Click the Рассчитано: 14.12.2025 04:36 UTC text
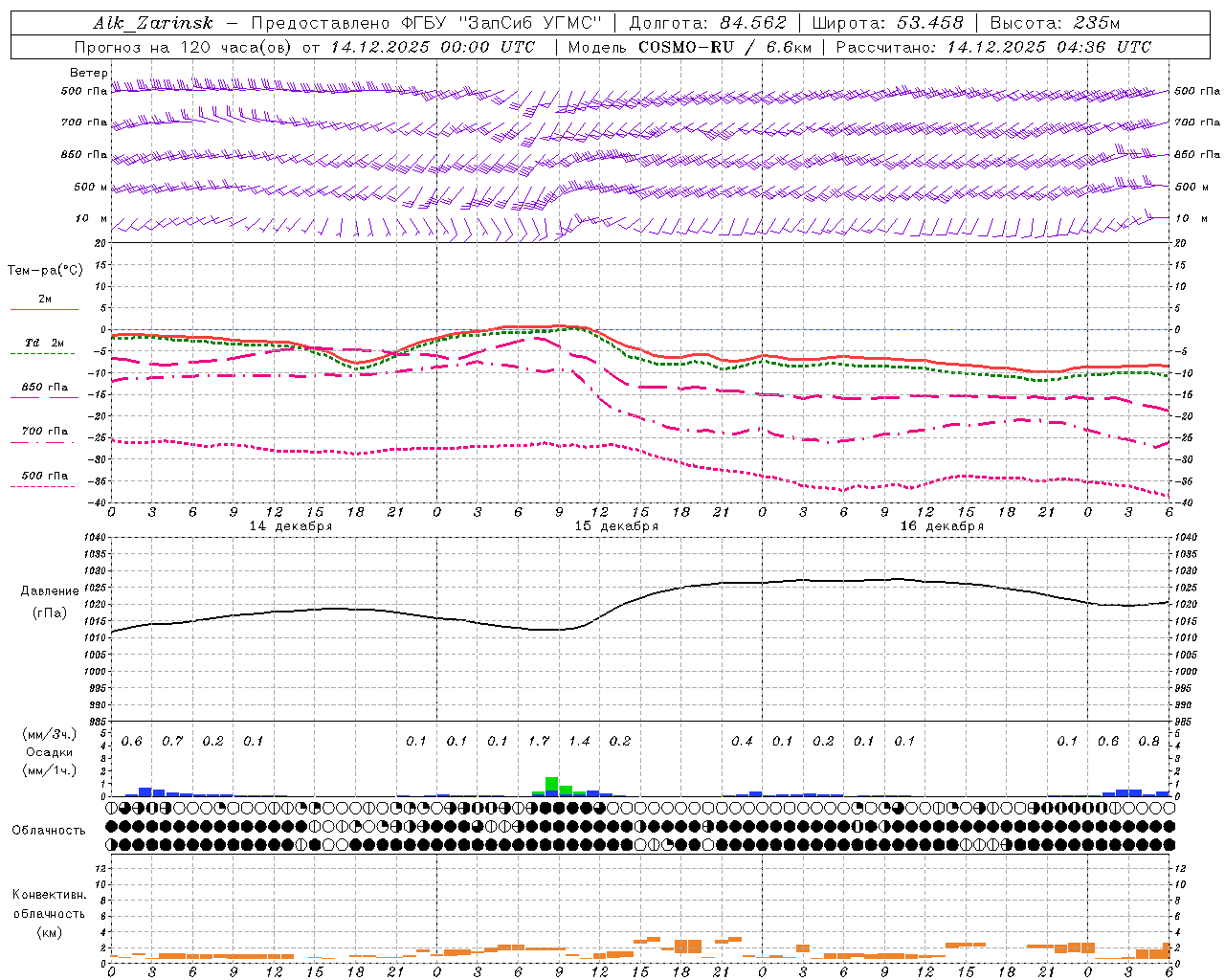1225x980 pixels. [x=993, y=47]
